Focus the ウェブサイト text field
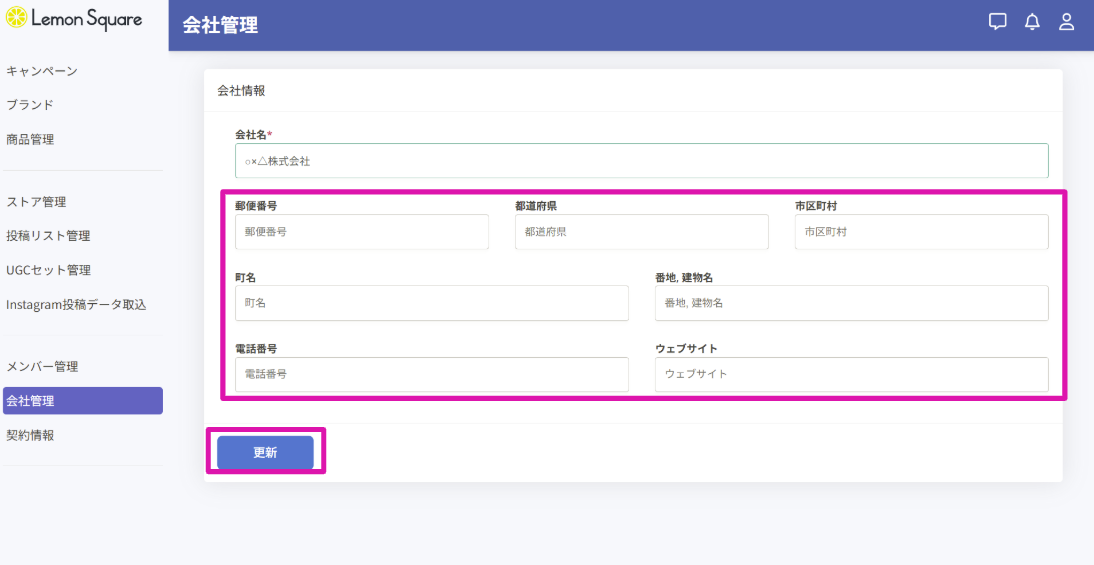Image resolution: width=1094 pixels, height=565 pixels. click(851, 374)
